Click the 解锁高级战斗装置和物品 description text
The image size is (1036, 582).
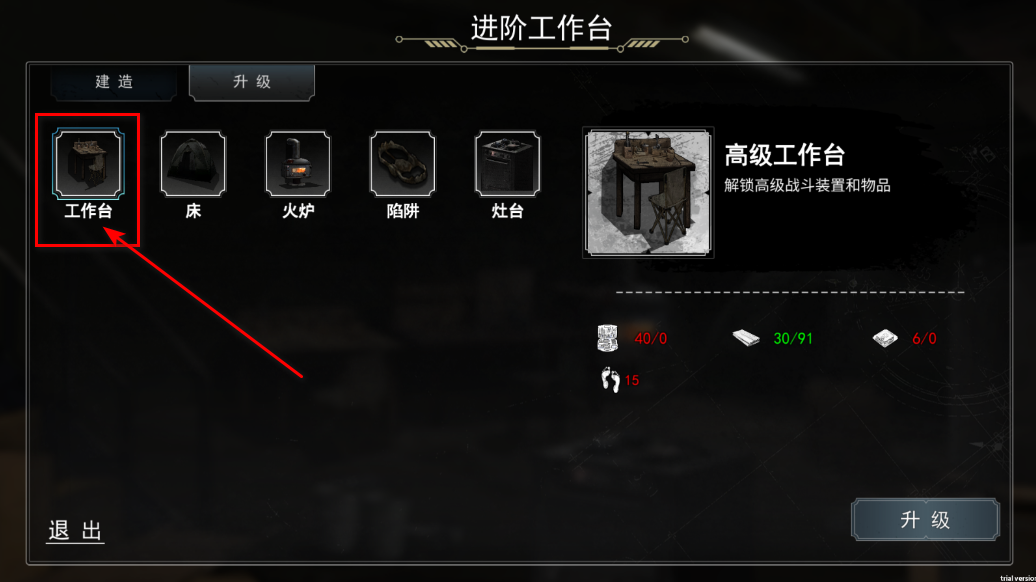point(807,186)
